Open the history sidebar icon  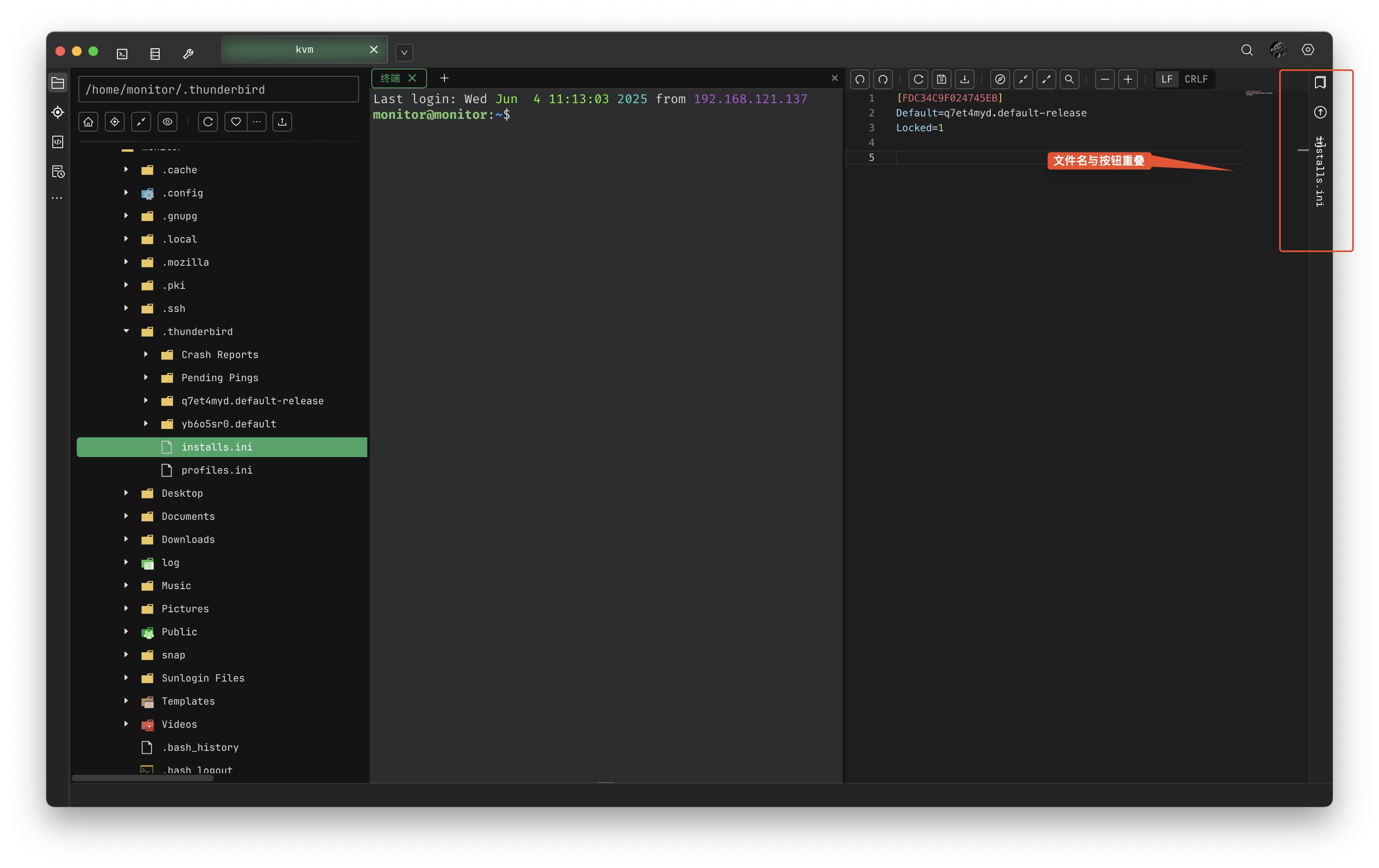[58, 171]
